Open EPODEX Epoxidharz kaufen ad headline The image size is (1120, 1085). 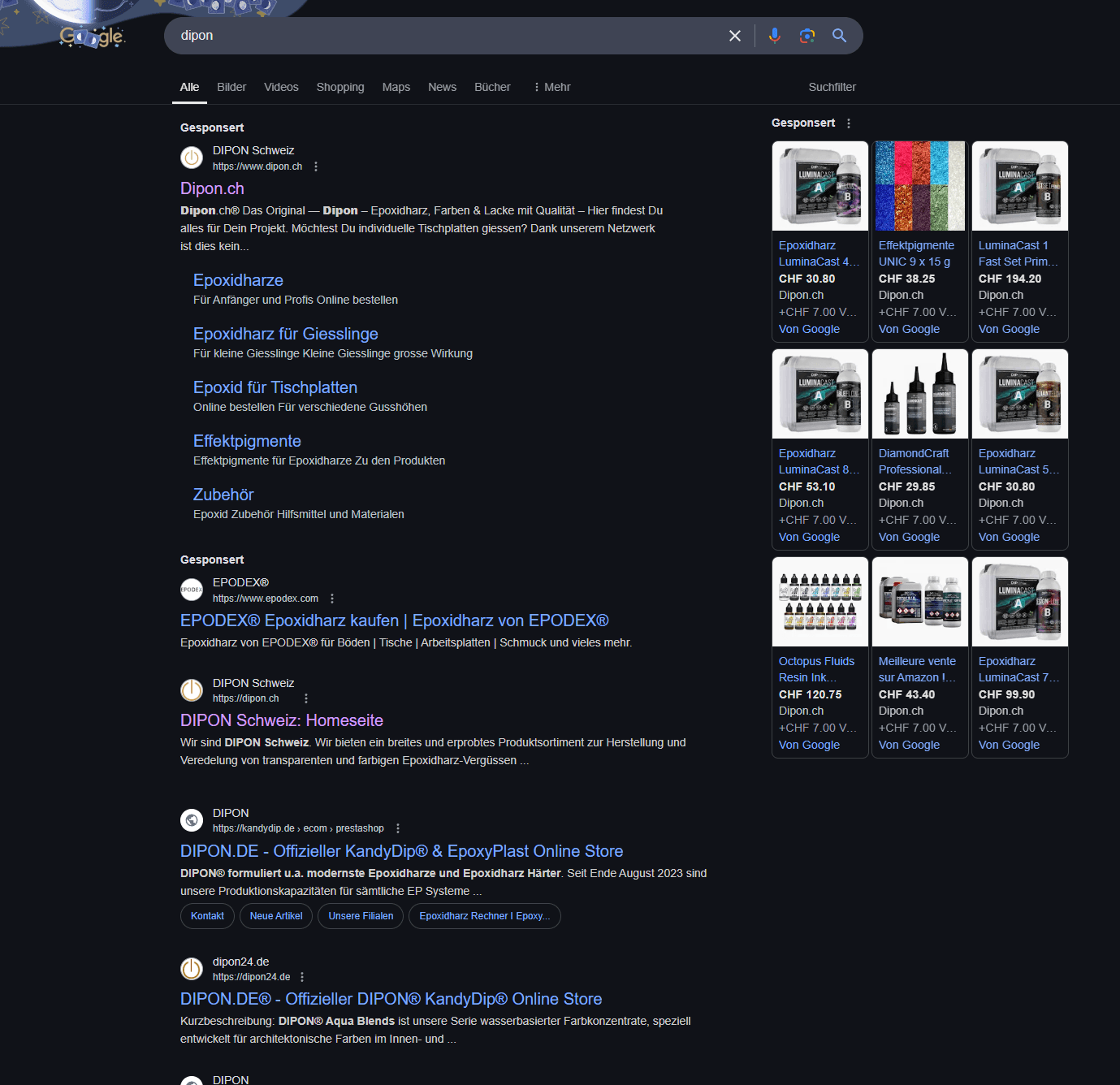395,620
